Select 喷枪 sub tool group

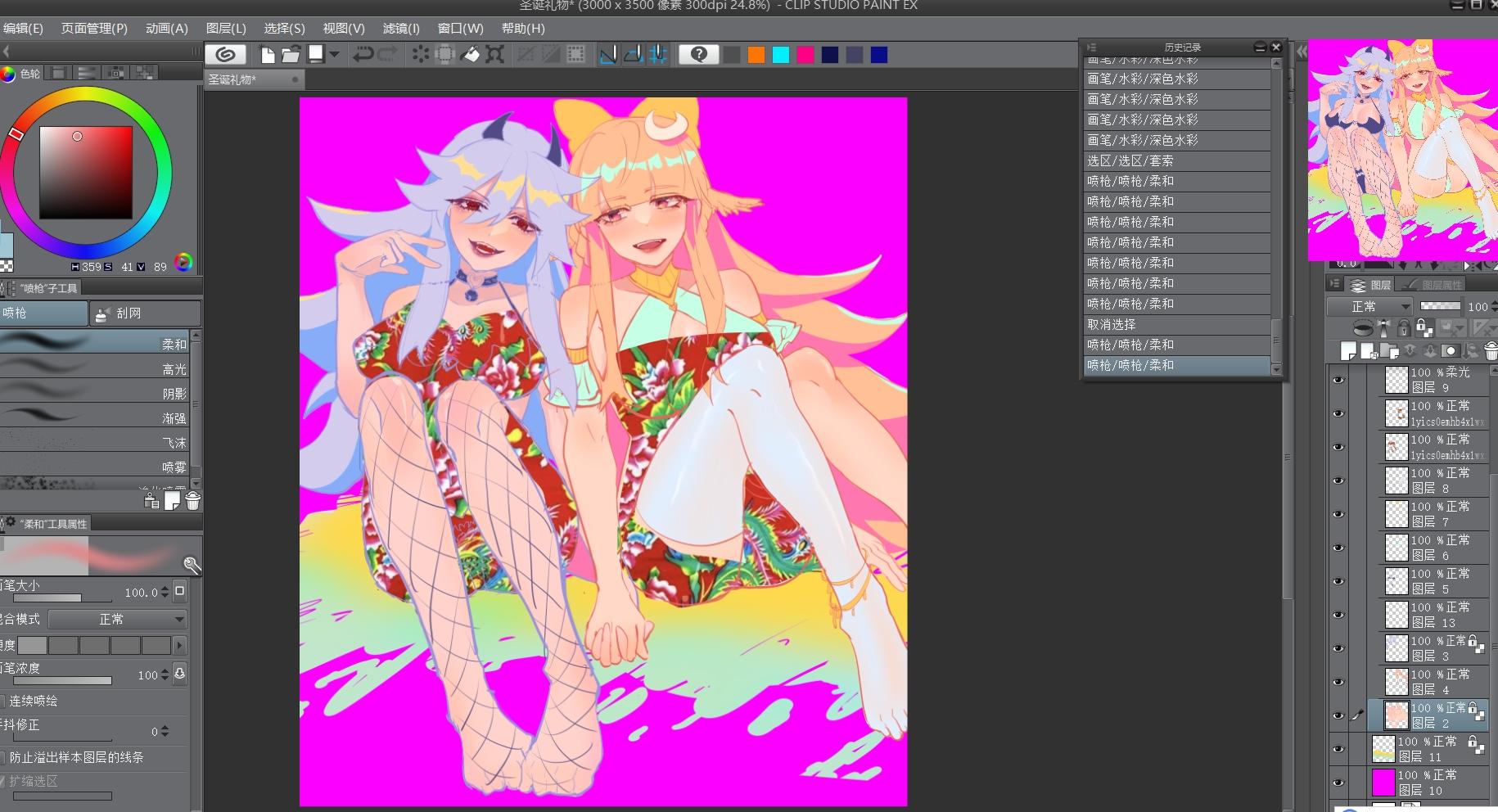43,313
